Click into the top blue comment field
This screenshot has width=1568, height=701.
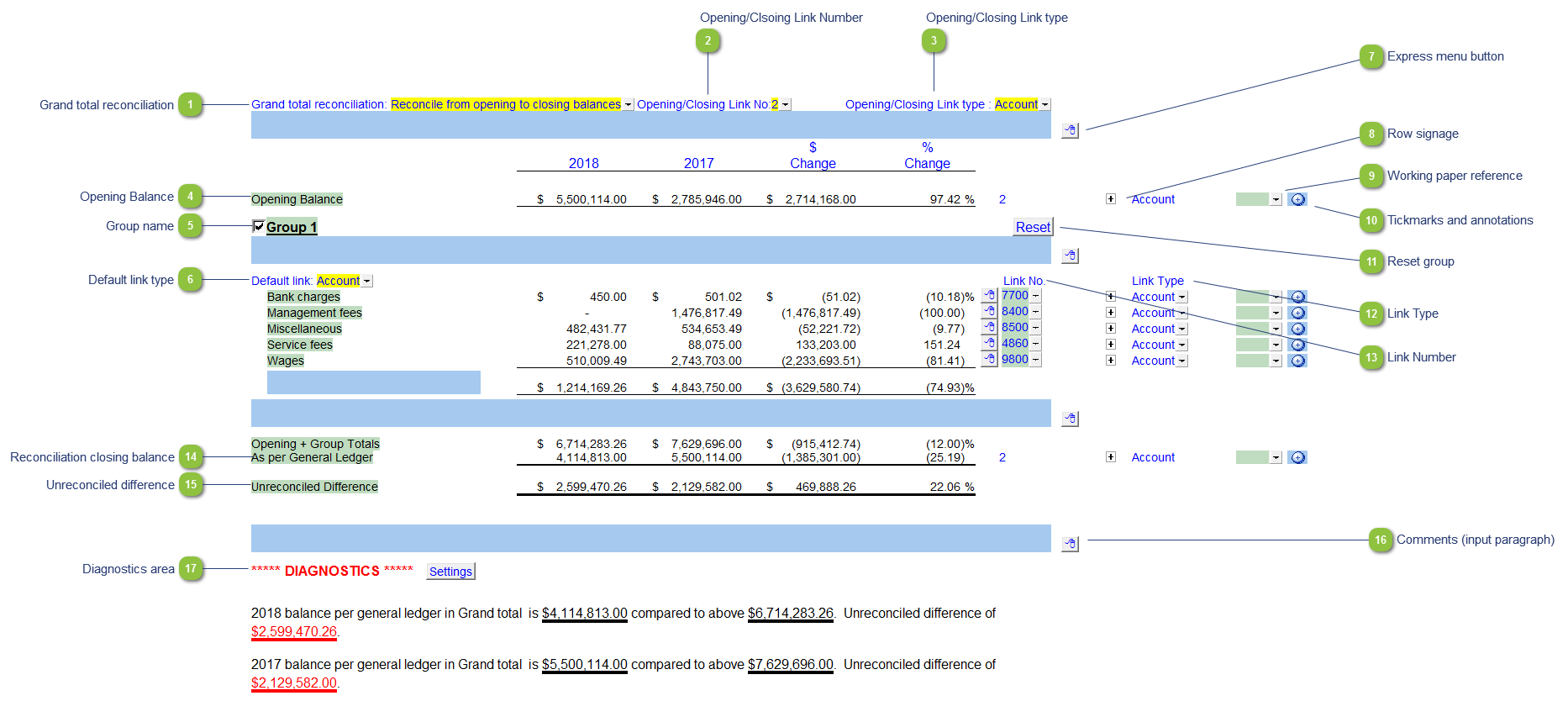click(x=651, y=125)
